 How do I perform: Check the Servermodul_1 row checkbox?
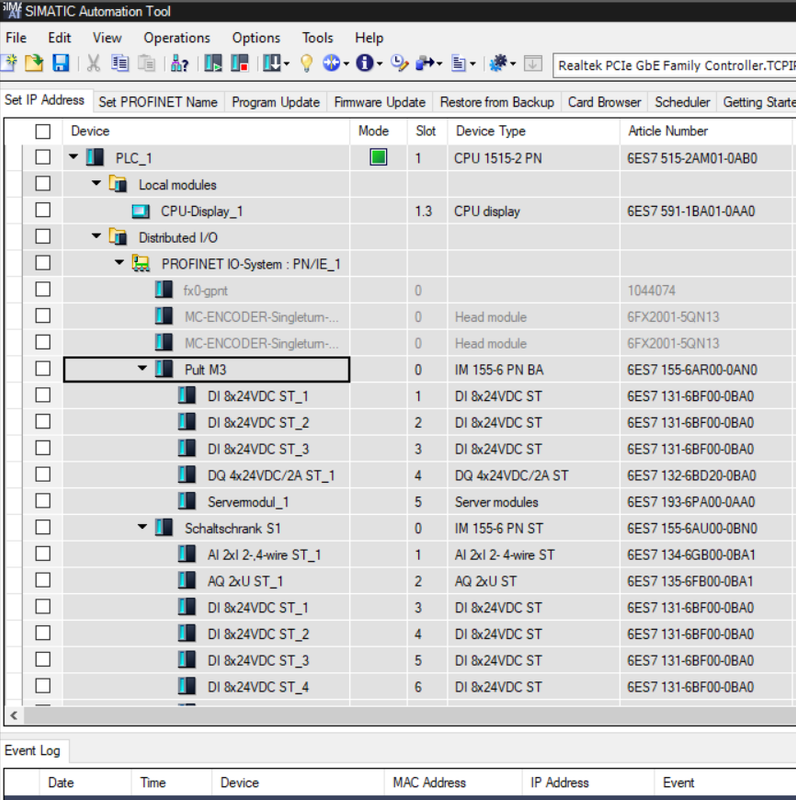tap(43, 501)
